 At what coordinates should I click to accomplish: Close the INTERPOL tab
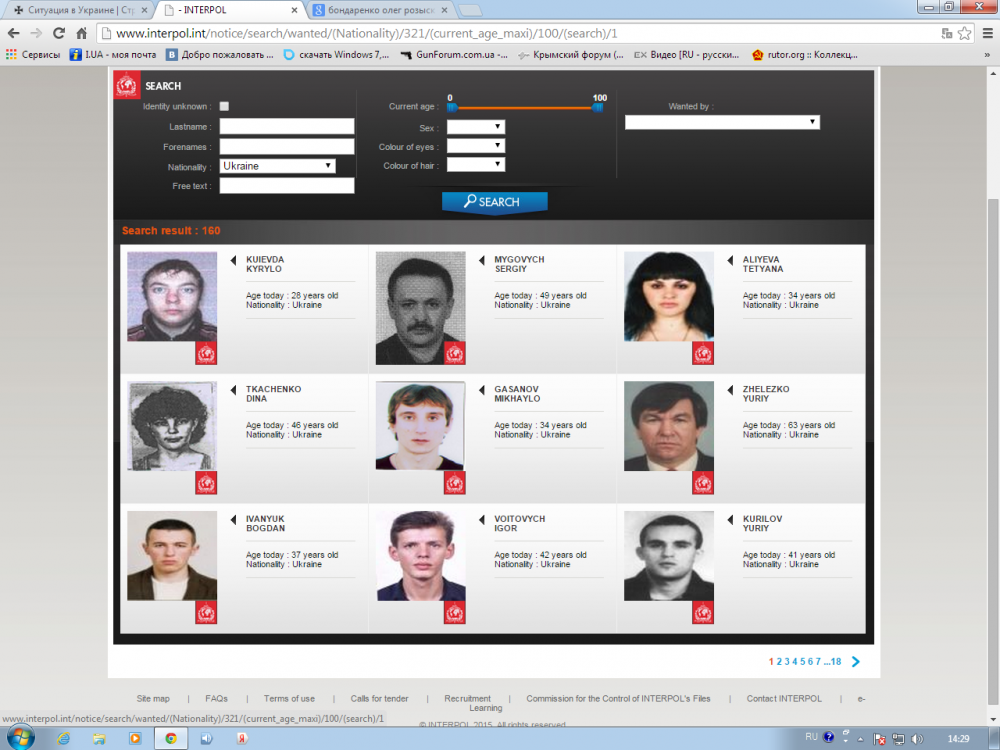click(x=294, y=10)
